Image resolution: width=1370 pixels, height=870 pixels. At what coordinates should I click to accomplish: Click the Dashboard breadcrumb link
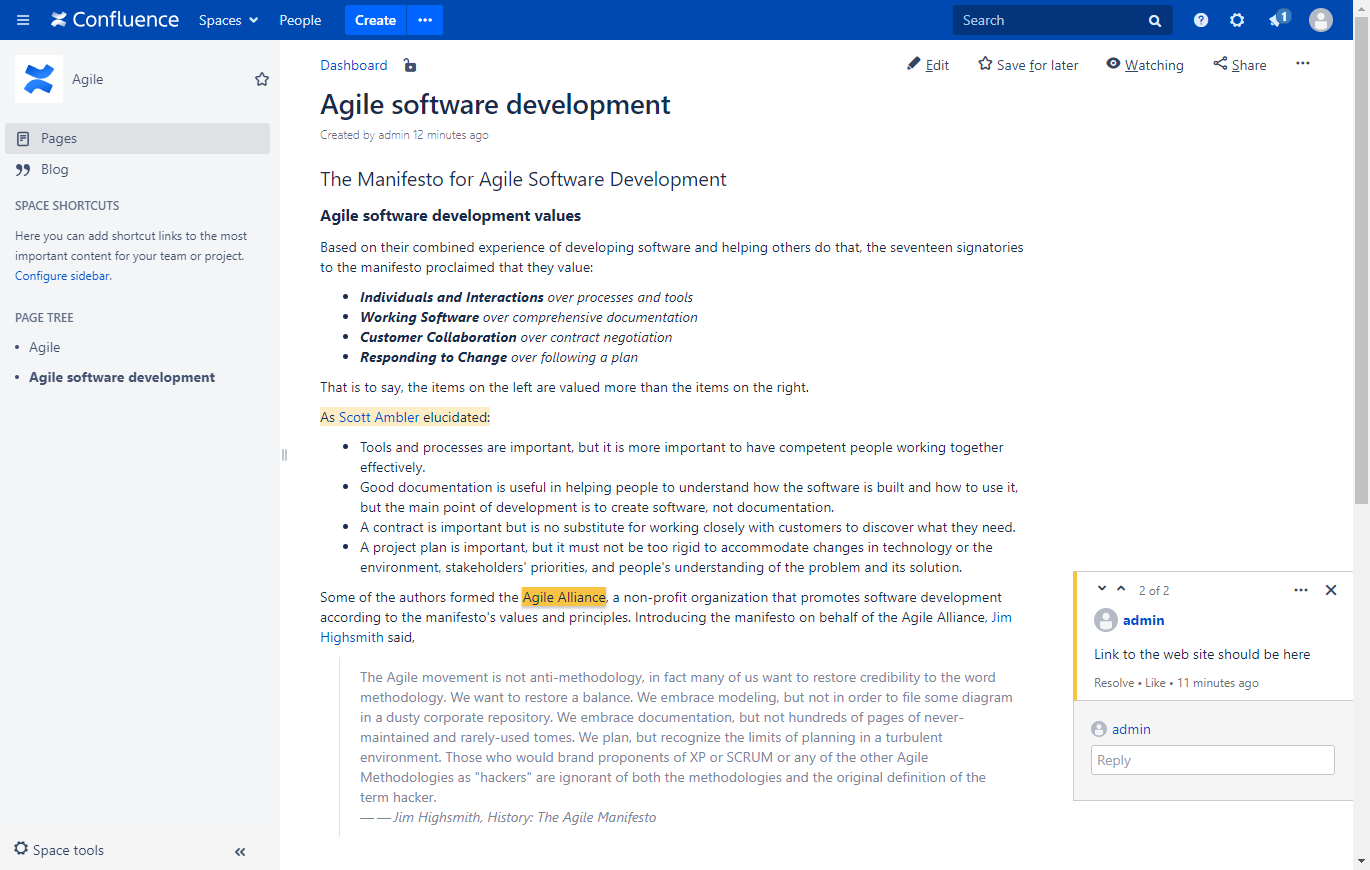click(354, 65)
